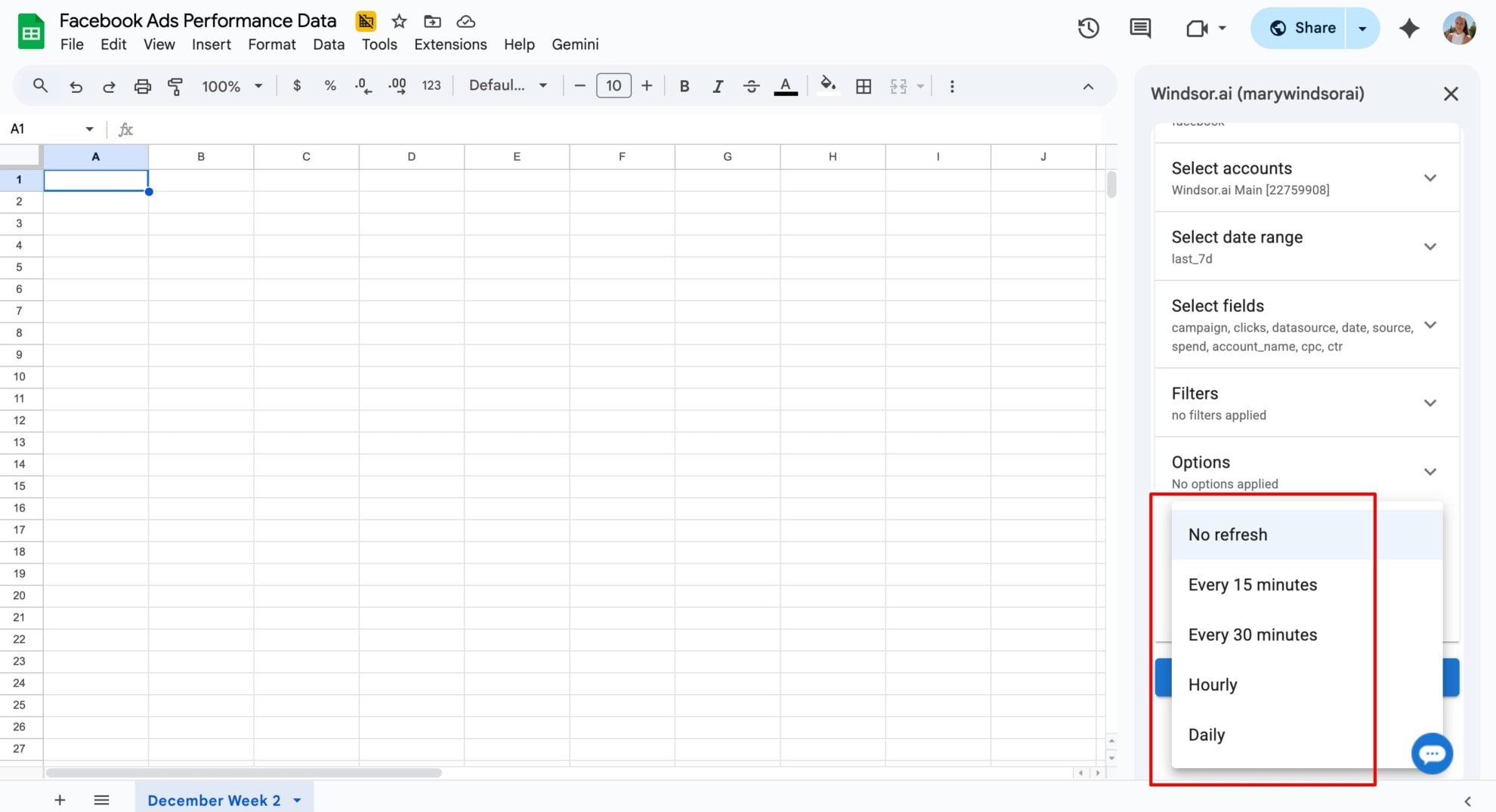Apply red text color

(785, 85)
